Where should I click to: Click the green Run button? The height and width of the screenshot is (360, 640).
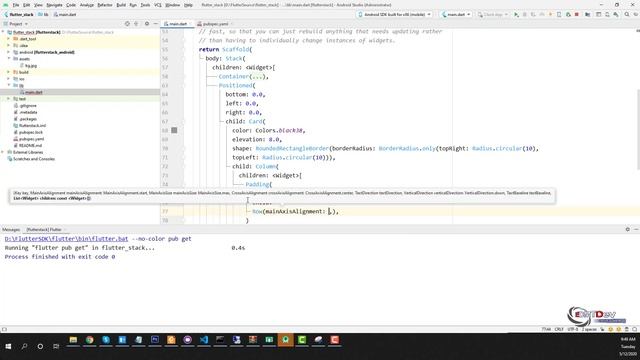516,15
